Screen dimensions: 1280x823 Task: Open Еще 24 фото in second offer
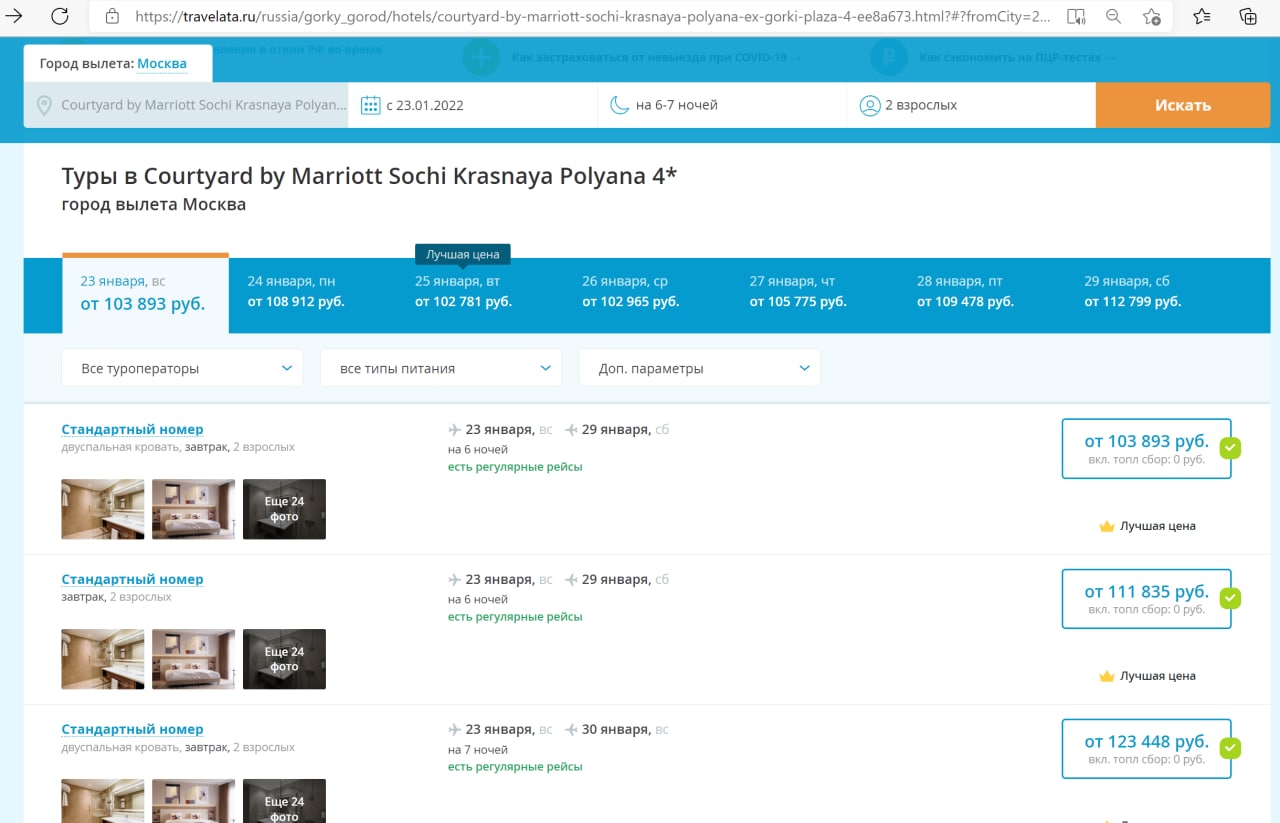pos(284,659)
